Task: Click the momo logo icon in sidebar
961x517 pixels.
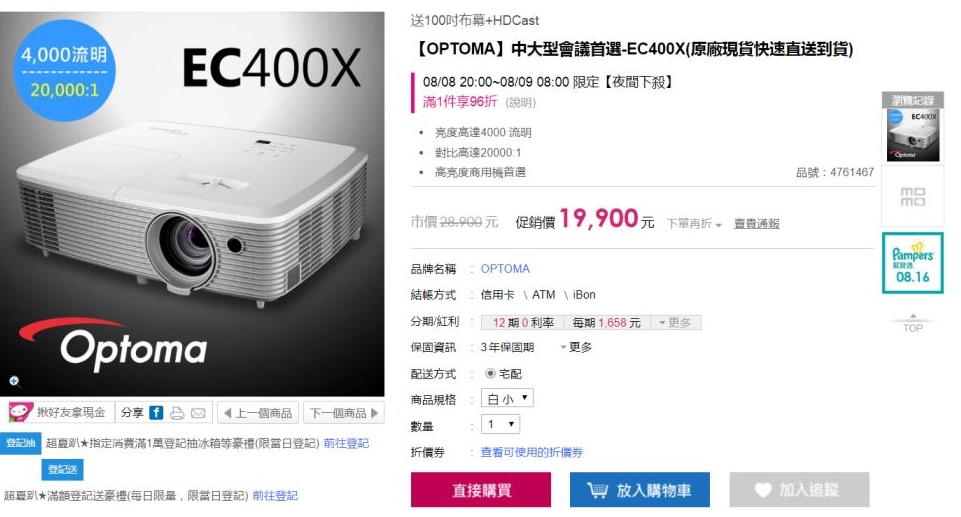Action: (913, 197)
